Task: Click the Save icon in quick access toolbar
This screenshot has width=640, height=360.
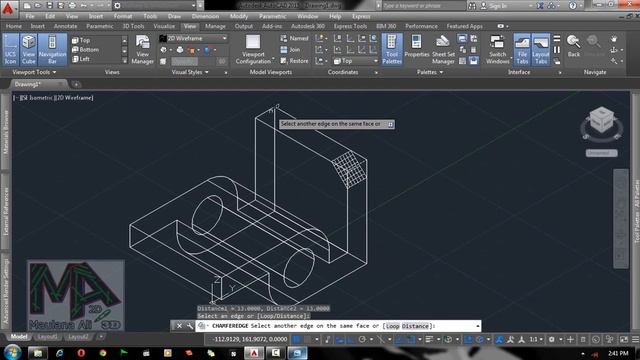Action: click(x=49, y=6)
